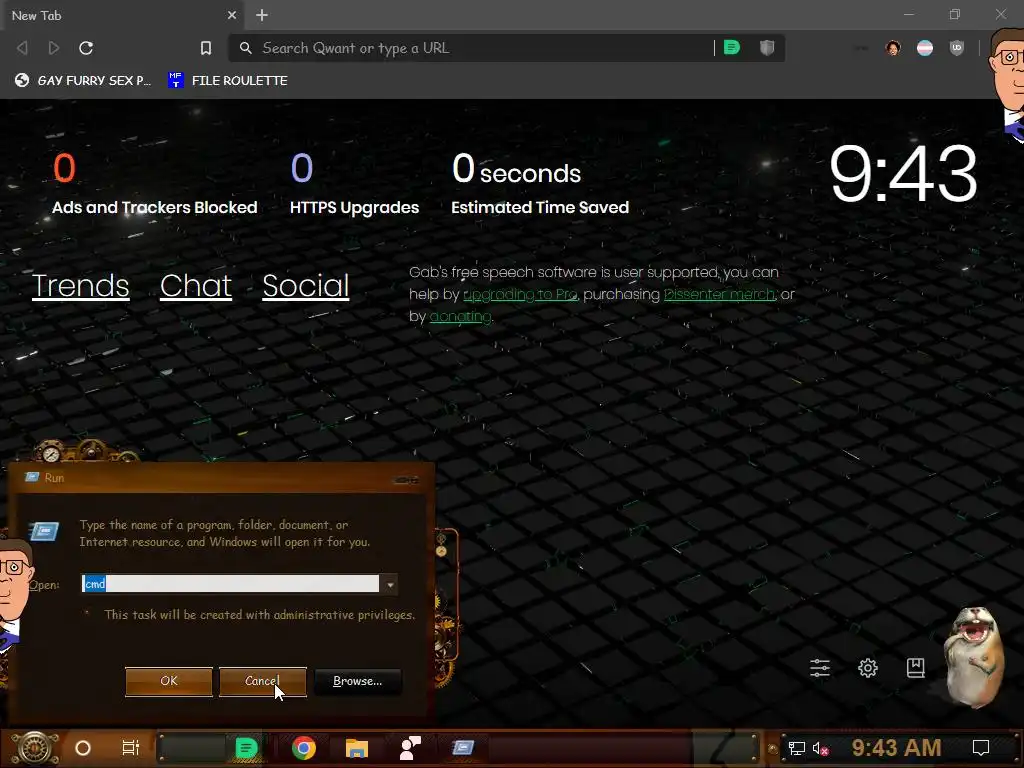Open settings gear on new tab page

867,667
